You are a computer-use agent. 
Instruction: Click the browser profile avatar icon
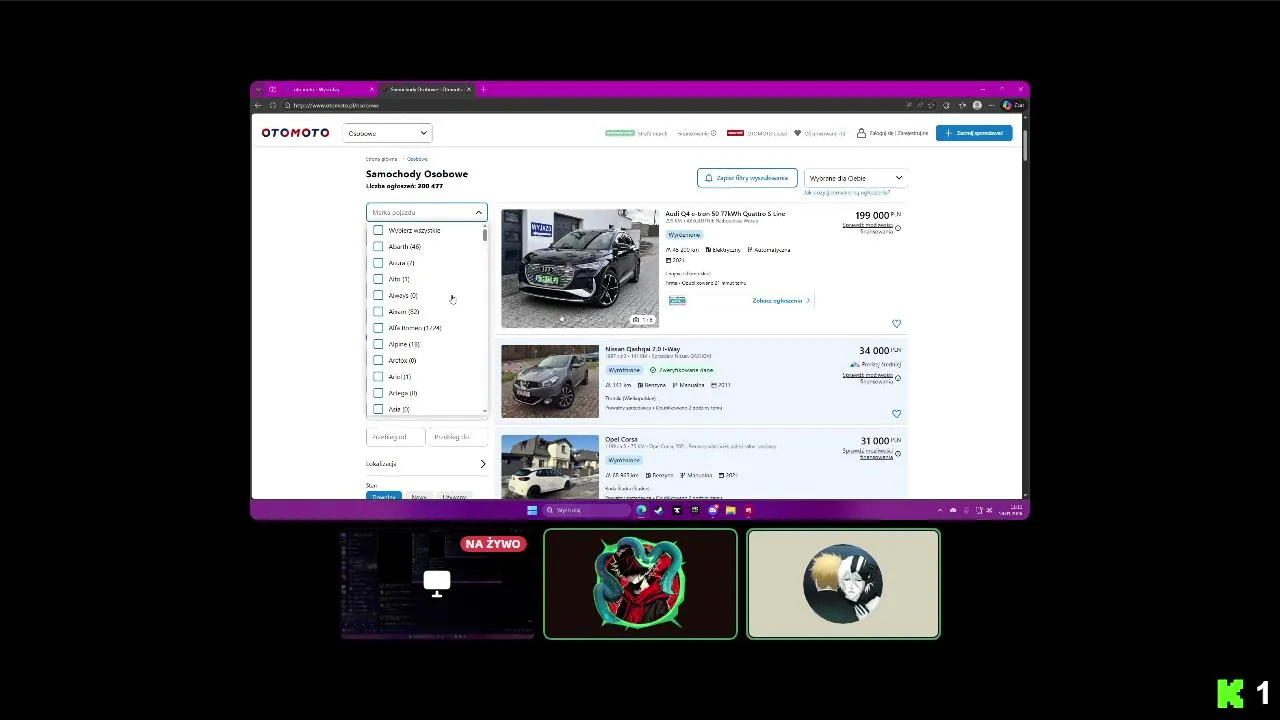(x=977, y=105)
